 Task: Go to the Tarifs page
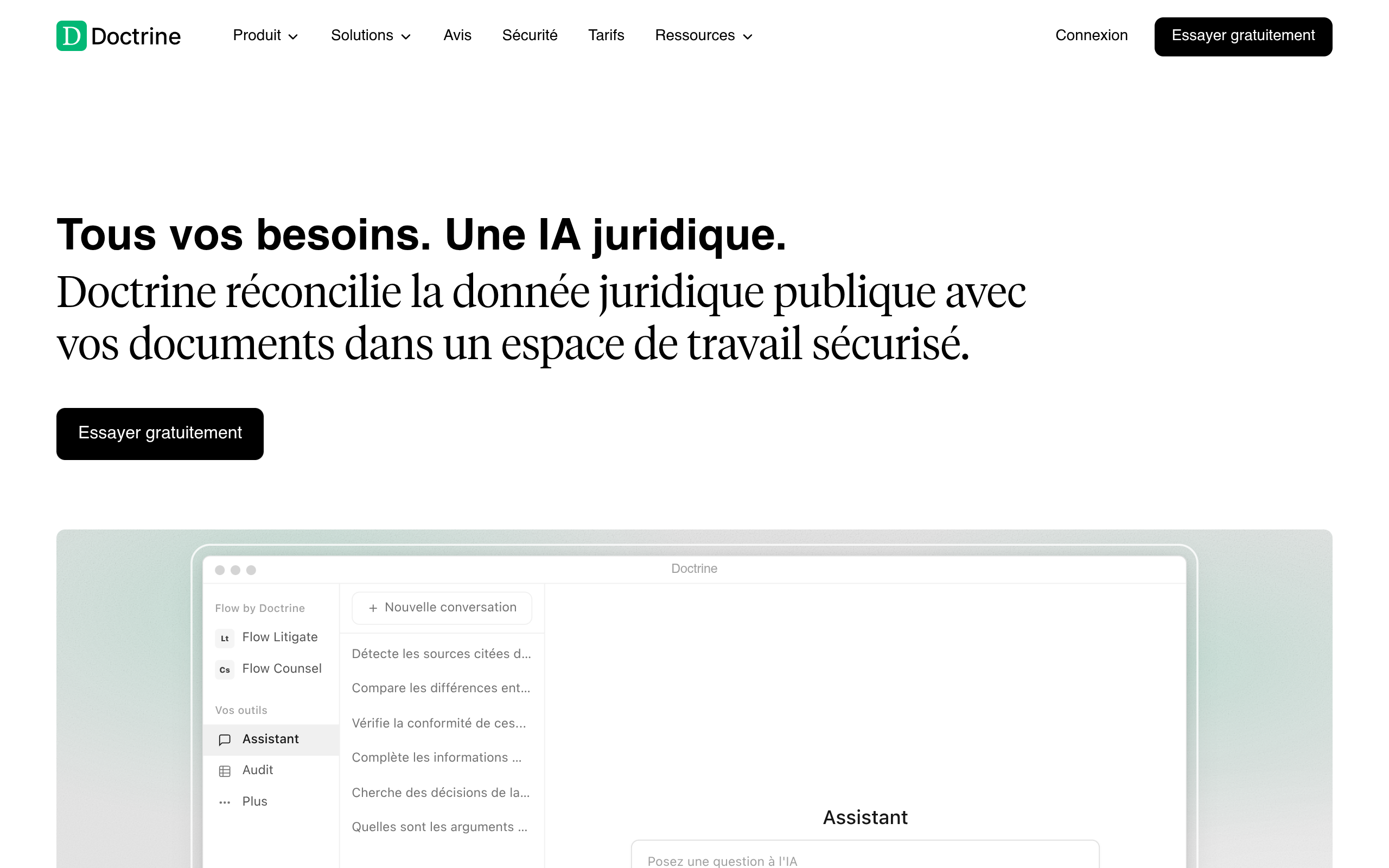pos(606,36)
